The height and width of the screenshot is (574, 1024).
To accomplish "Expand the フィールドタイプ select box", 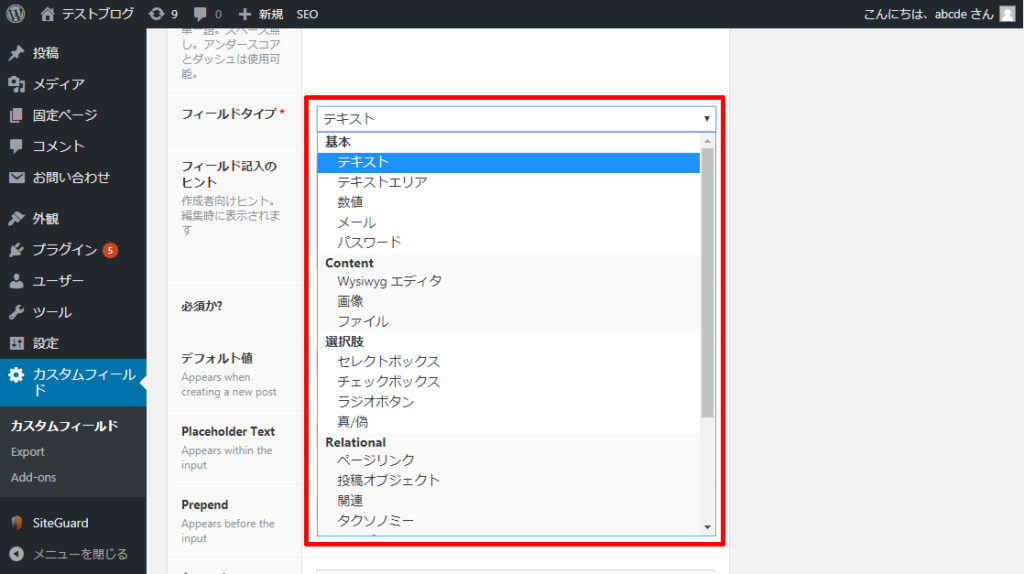I will [516, 118].
